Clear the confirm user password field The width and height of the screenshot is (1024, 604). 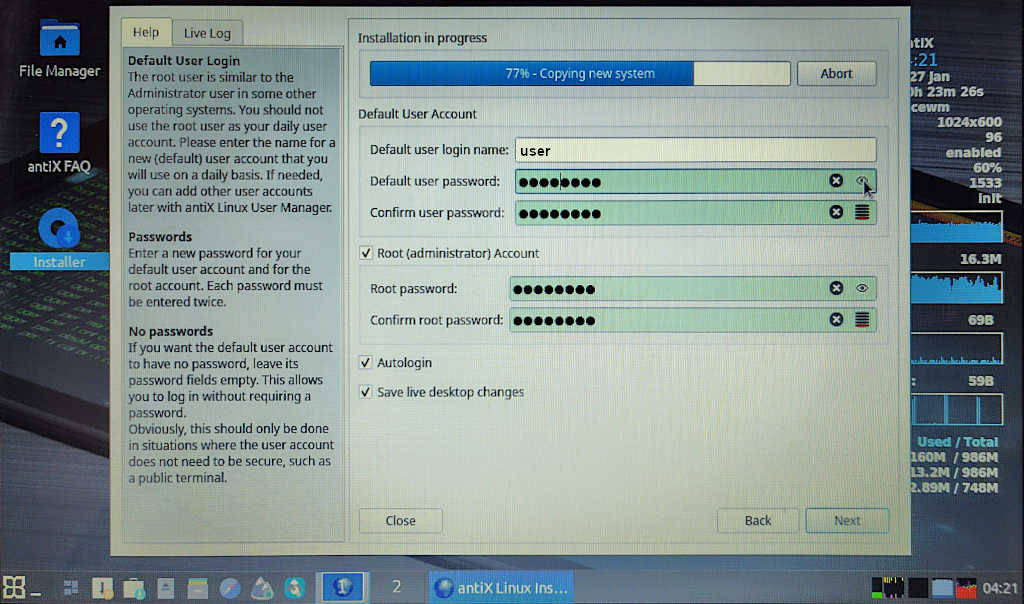point(836,212)
